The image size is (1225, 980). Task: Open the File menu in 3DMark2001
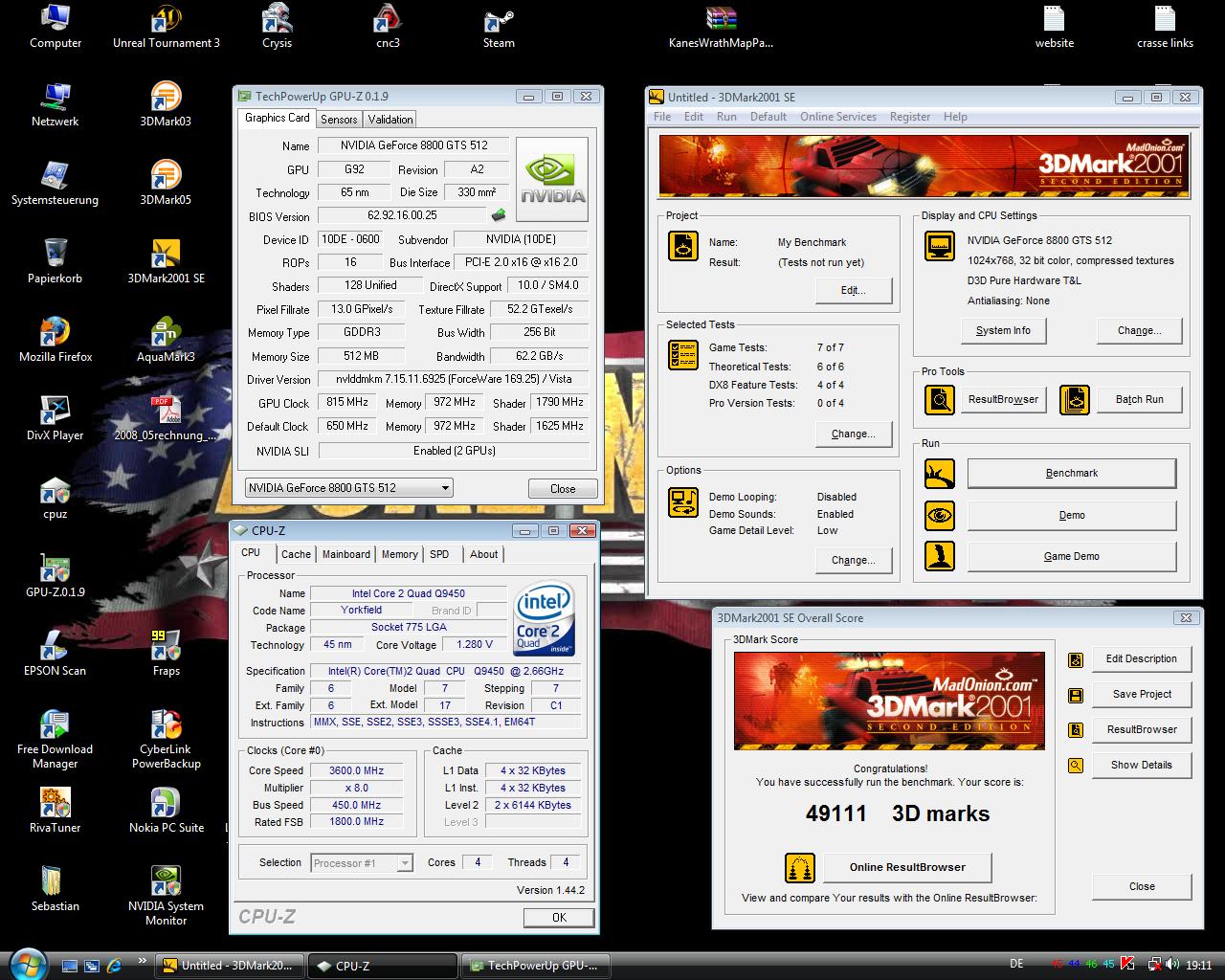coord(662,117)
